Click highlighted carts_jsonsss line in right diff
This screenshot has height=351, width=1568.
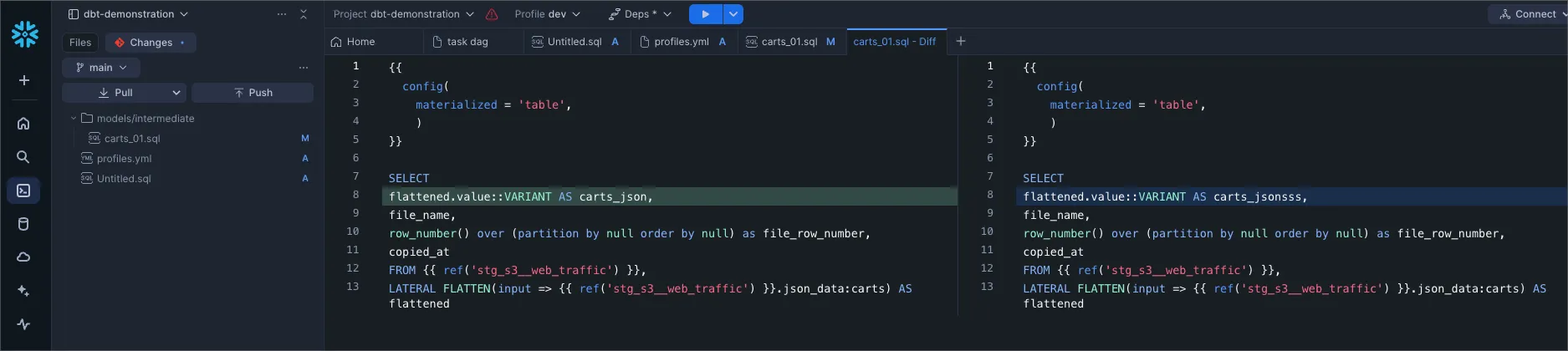1292,196
